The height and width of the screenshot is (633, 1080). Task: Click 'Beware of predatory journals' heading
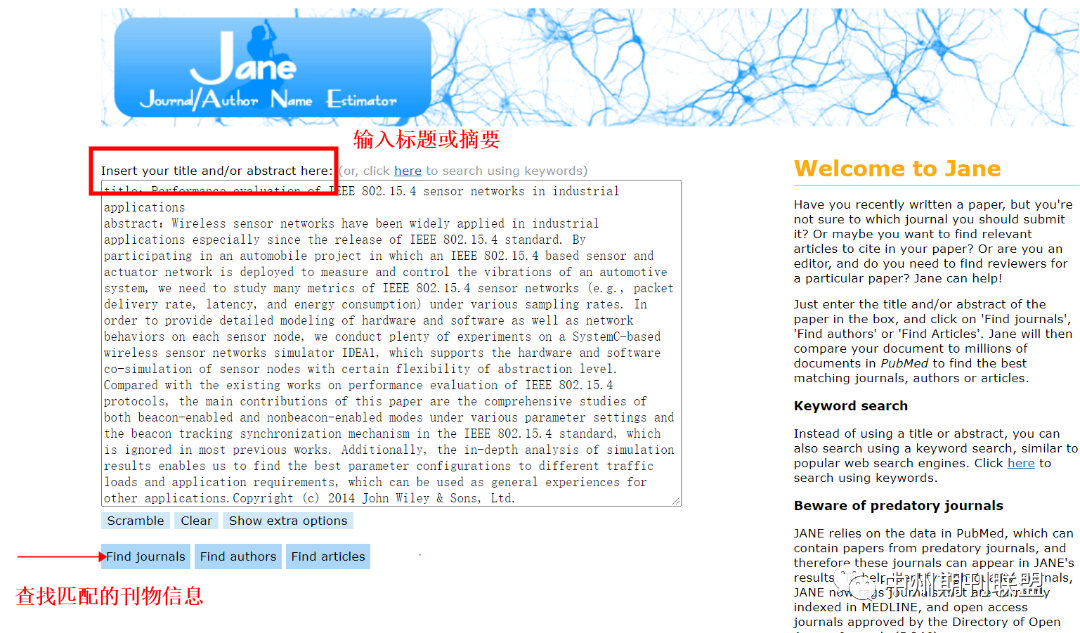[x=898, y=506]
